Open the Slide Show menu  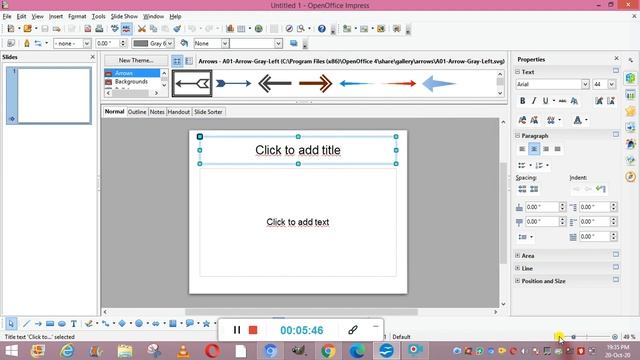tap(124, 16)
